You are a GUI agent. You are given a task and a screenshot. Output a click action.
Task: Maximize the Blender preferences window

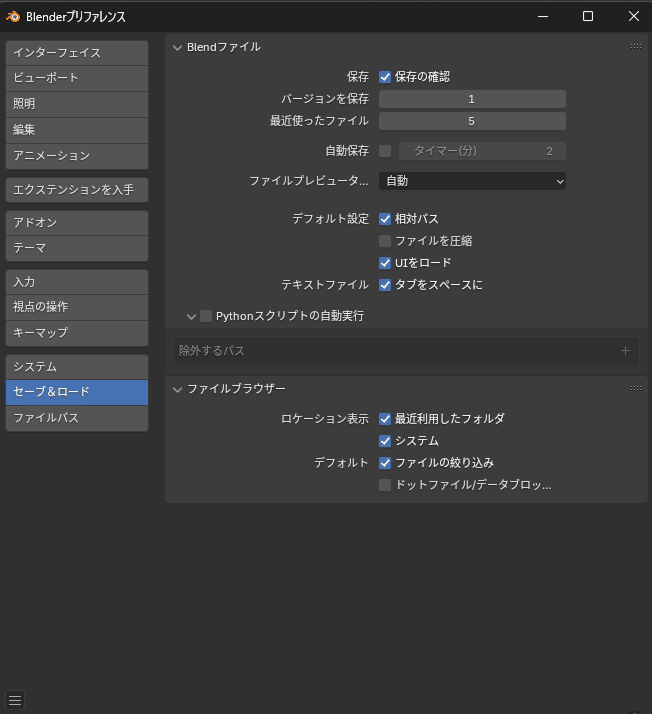[x=588, y=16]
